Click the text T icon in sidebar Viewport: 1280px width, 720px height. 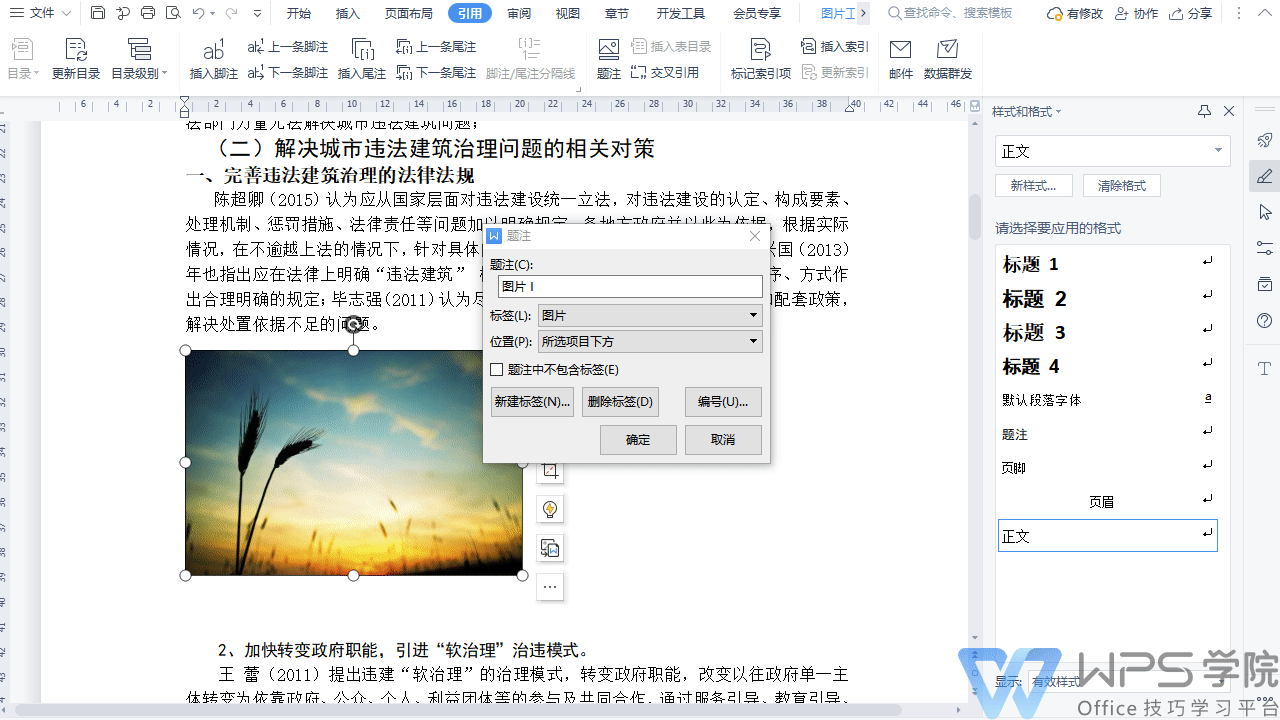1265,369
